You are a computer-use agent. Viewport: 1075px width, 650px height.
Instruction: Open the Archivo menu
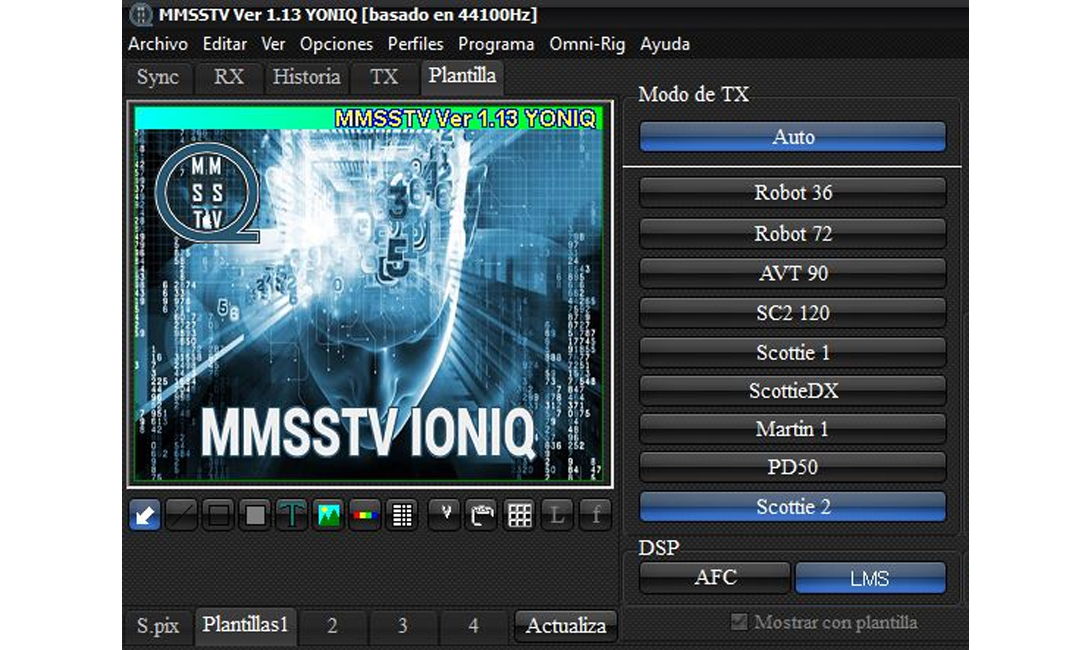[158, 44]
